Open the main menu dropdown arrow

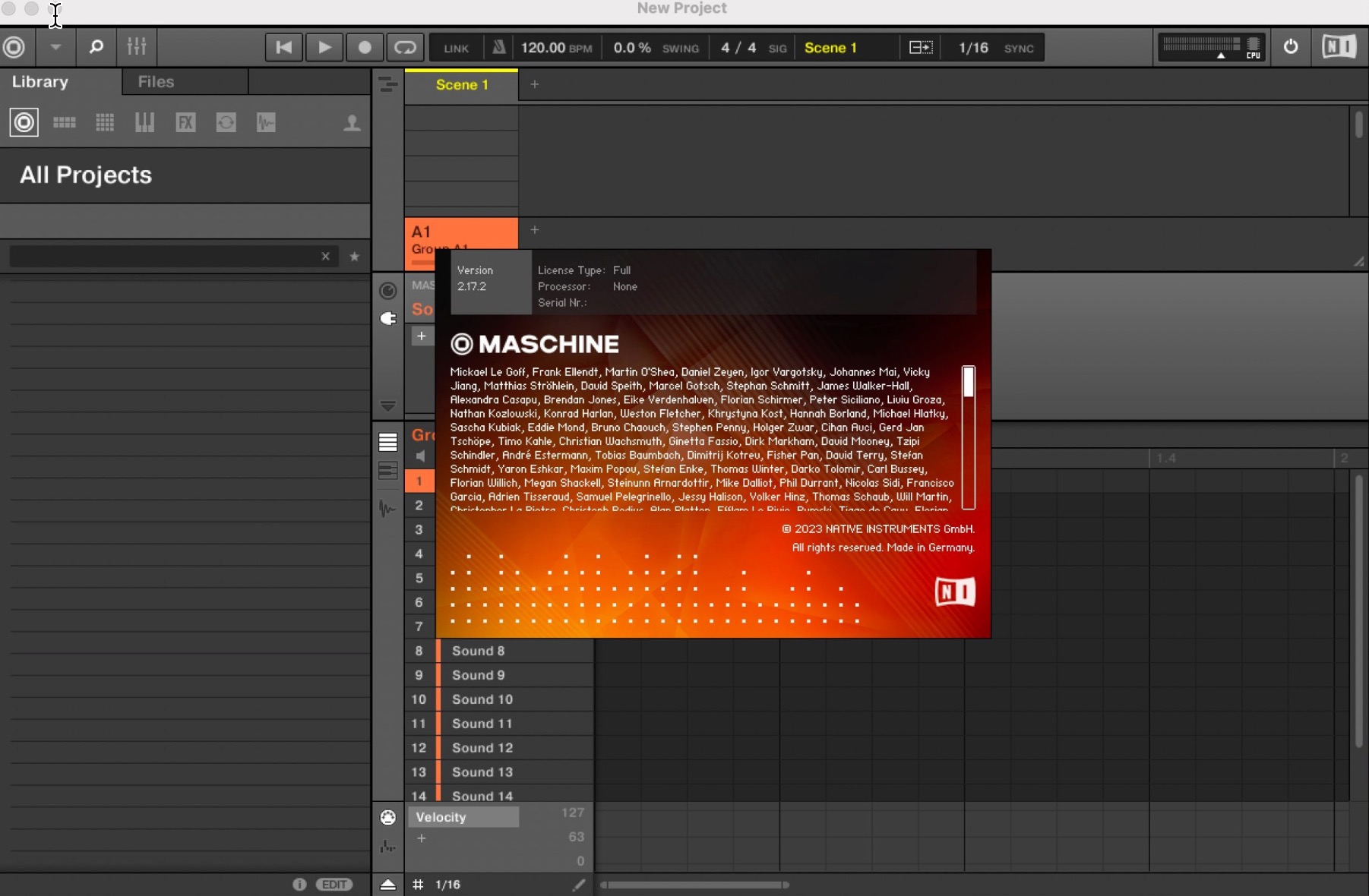click(x=55, y=47)
